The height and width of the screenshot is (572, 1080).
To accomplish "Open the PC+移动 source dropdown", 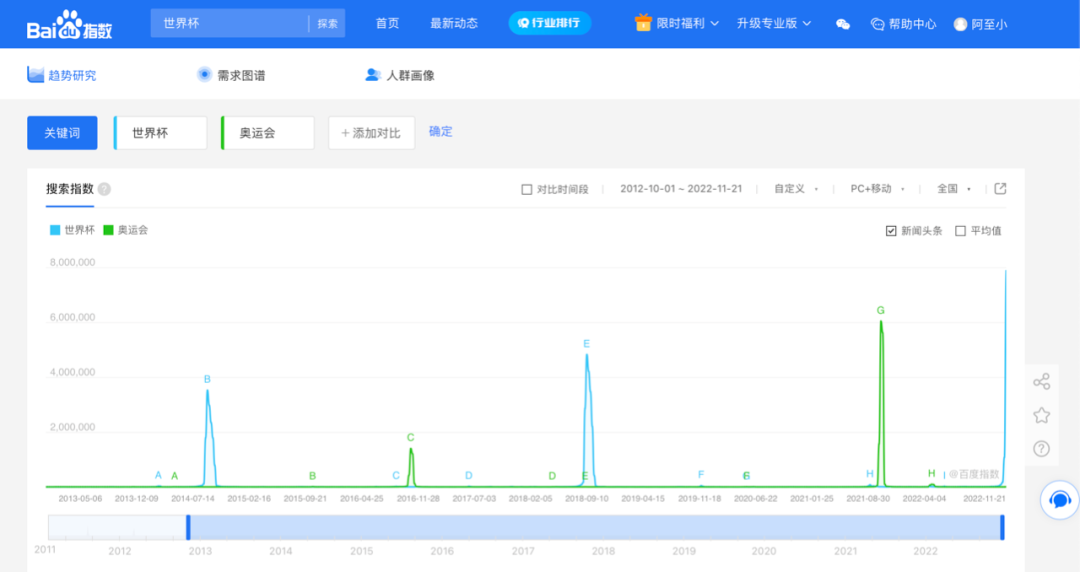I will [x=877, y=189].
